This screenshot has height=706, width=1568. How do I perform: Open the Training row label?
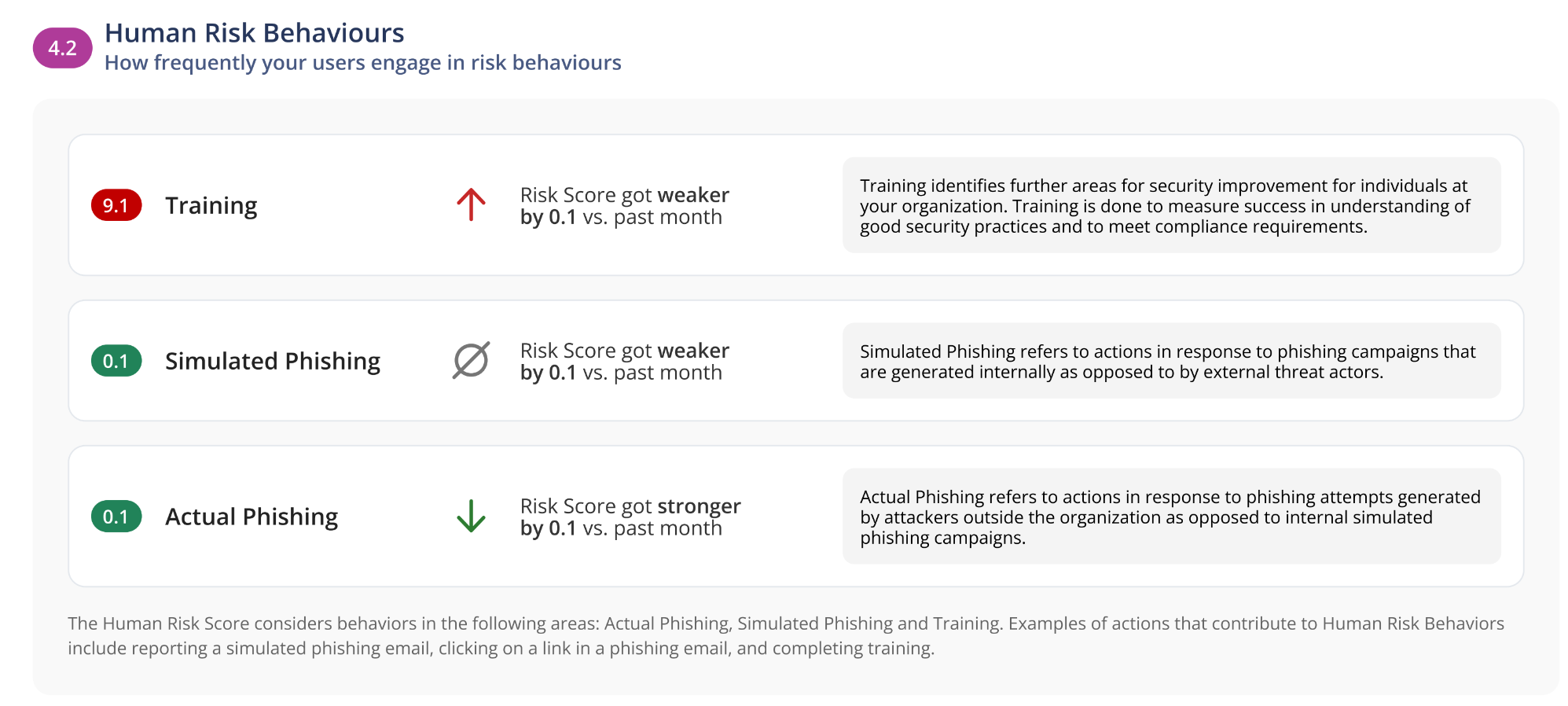point(211,205)
